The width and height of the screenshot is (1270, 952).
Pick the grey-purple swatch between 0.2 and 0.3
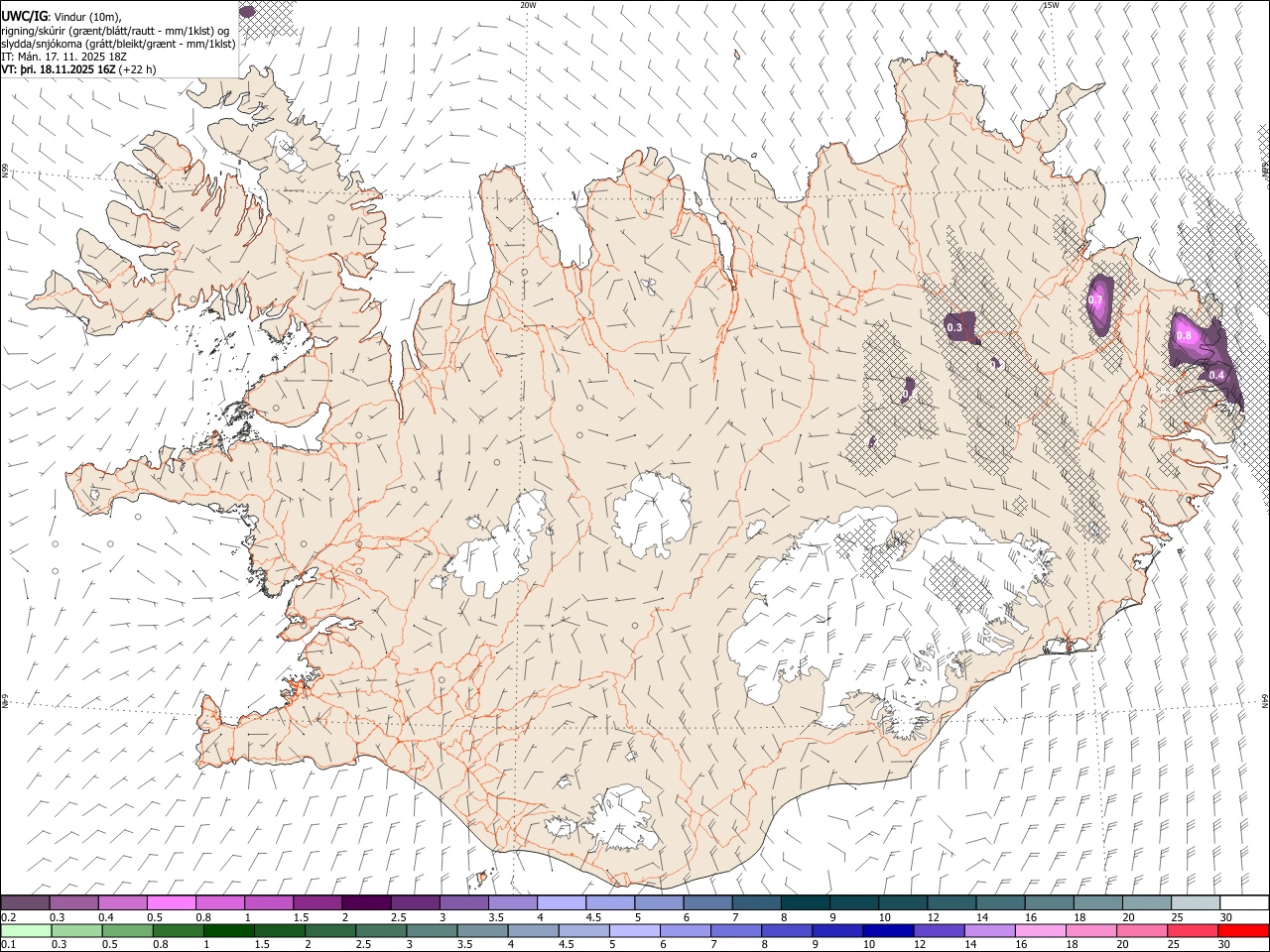26,902
